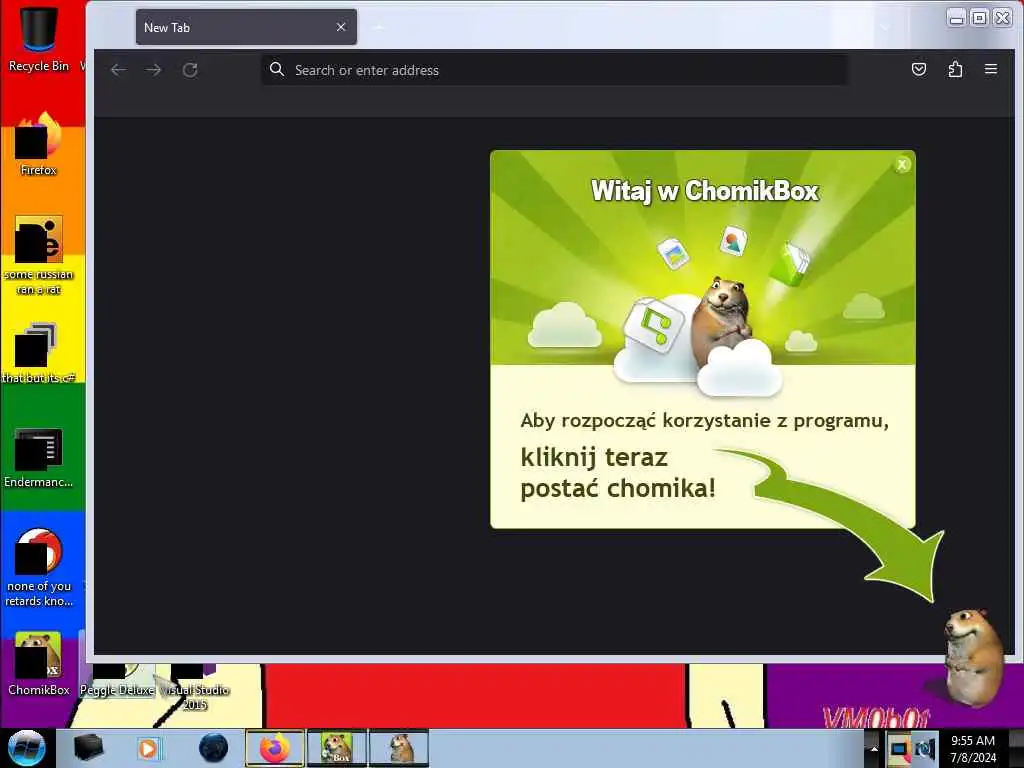Open the Firefox hamburger application menu
Screen dimensions: 1024x768
pos(991,69)
